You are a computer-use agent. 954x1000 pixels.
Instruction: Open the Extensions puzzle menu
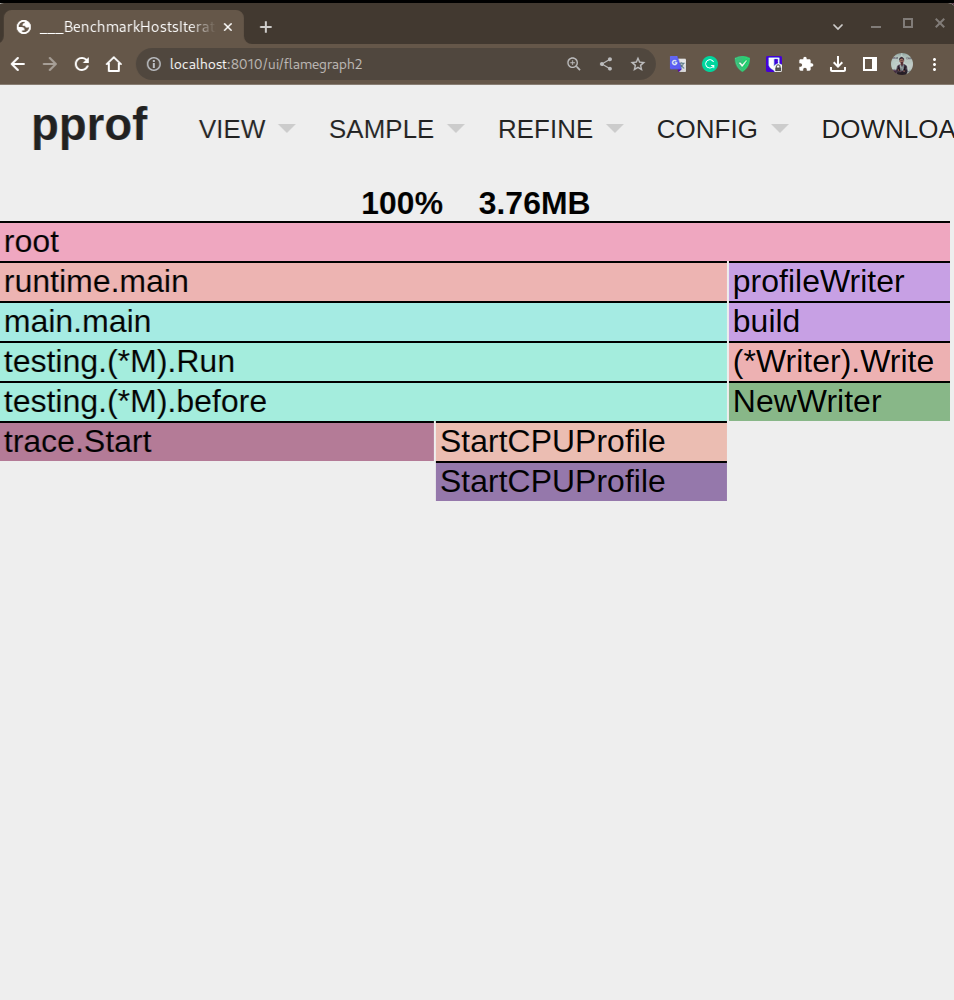(x=806, y=64)
